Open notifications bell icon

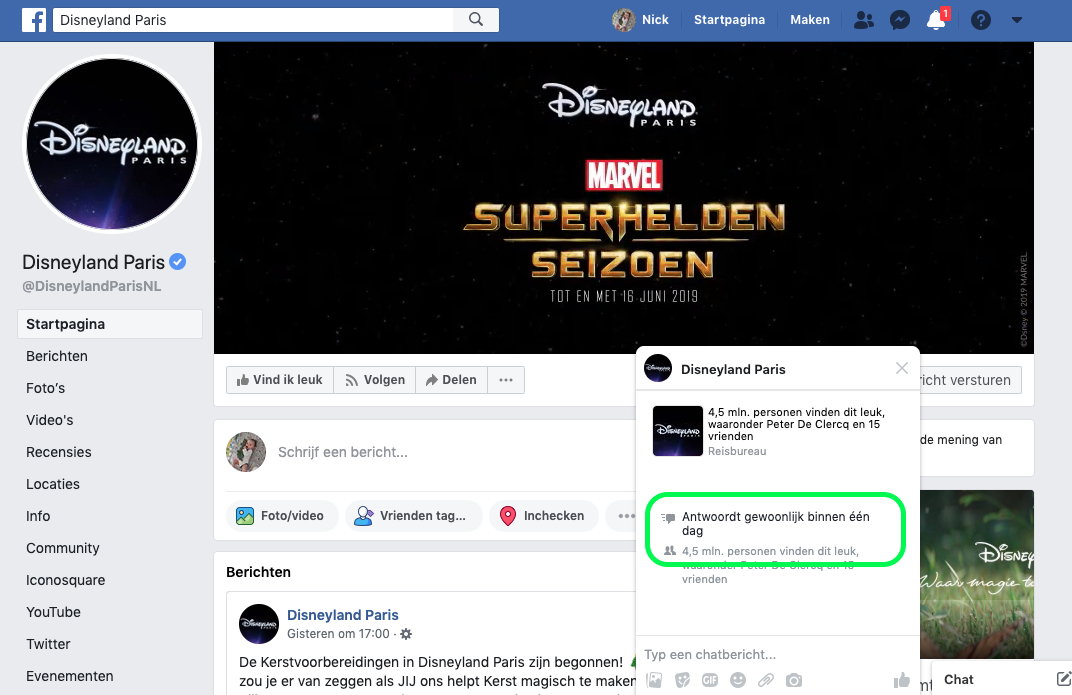coord(936,21)
